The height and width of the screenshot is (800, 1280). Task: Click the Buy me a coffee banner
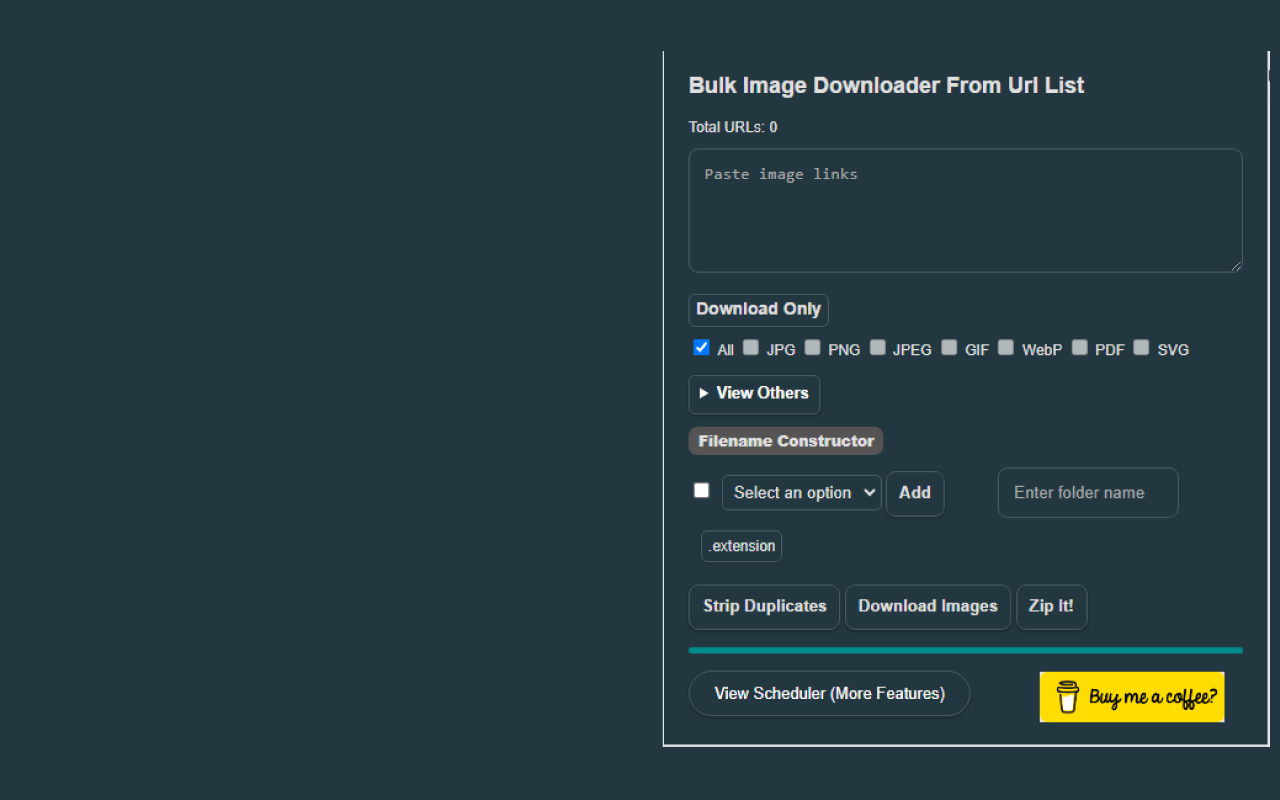tap(1132, 697)
